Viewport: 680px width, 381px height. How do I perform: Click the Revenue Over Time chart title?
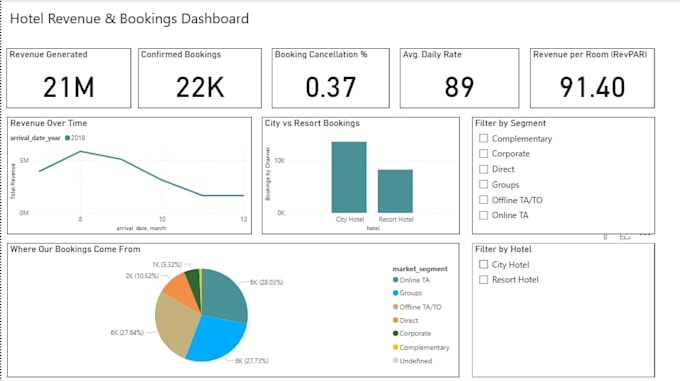(x=49, y=123)
